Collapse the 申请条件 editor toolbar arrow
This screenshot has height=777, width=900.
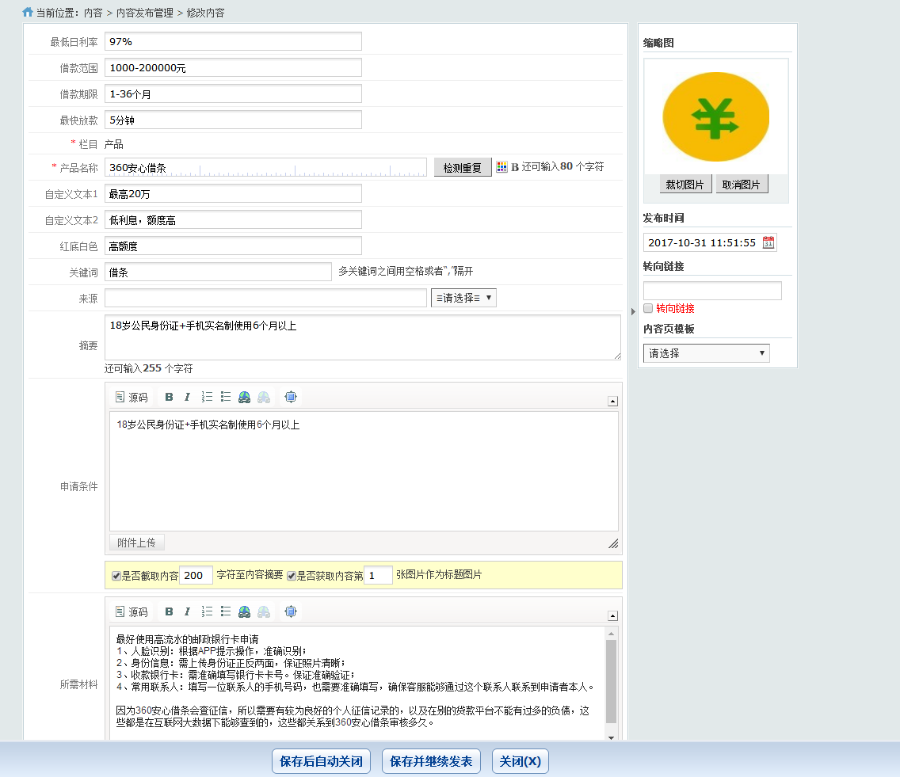click(612, 401)
